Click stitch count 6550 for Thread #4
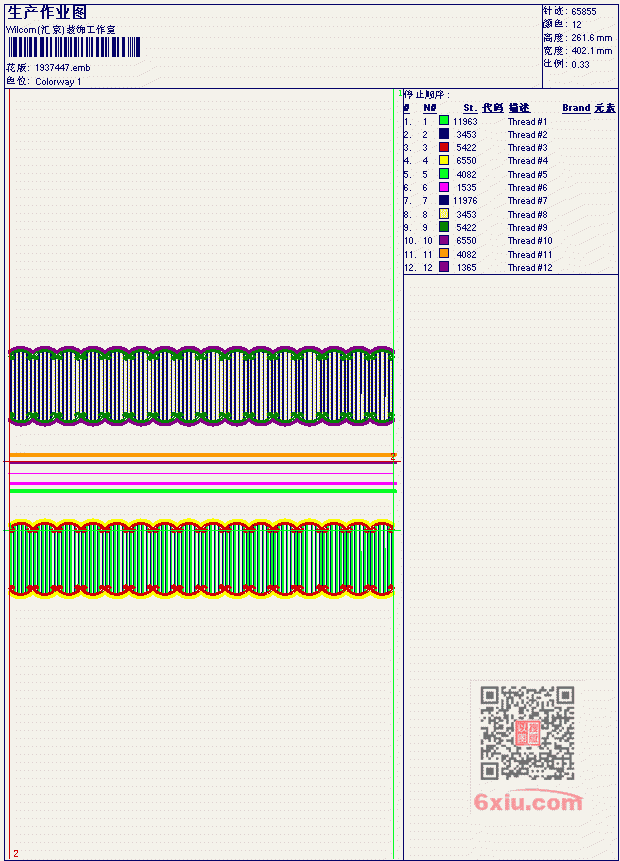Screen dimensions: 620x861 466,161
